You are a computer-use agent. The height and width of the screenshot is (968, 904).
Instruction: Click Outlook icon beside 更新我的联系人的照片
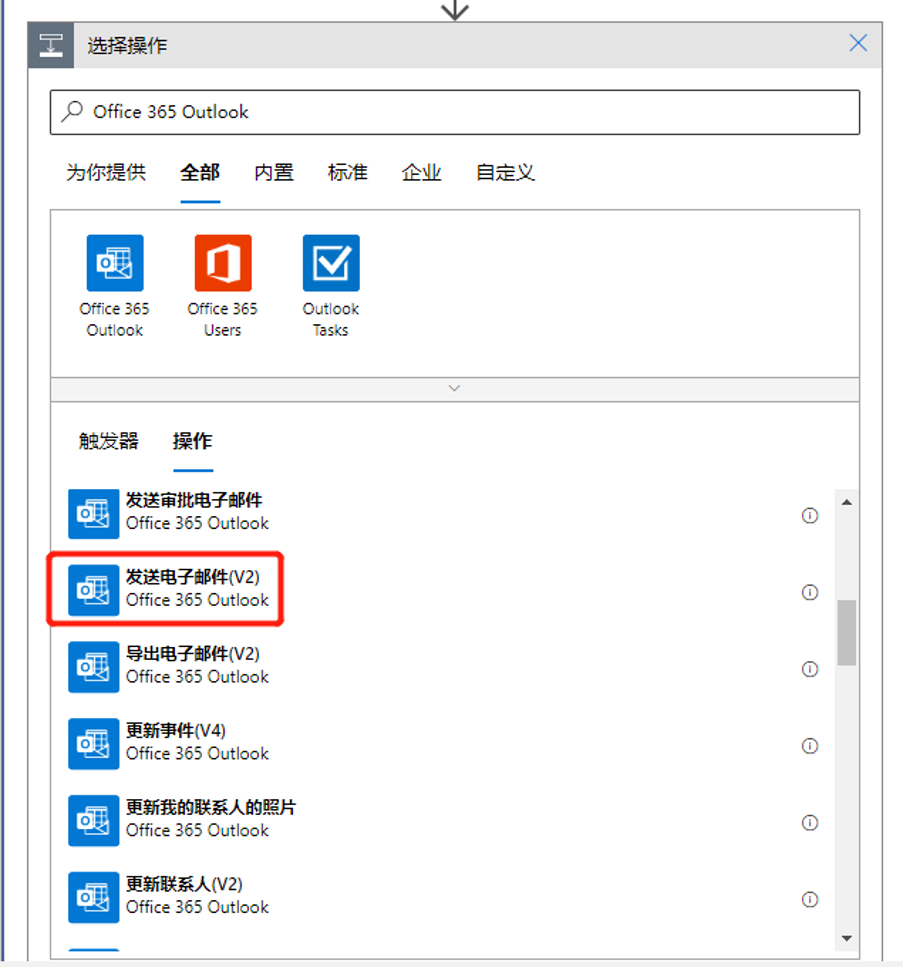coord(93,820)
